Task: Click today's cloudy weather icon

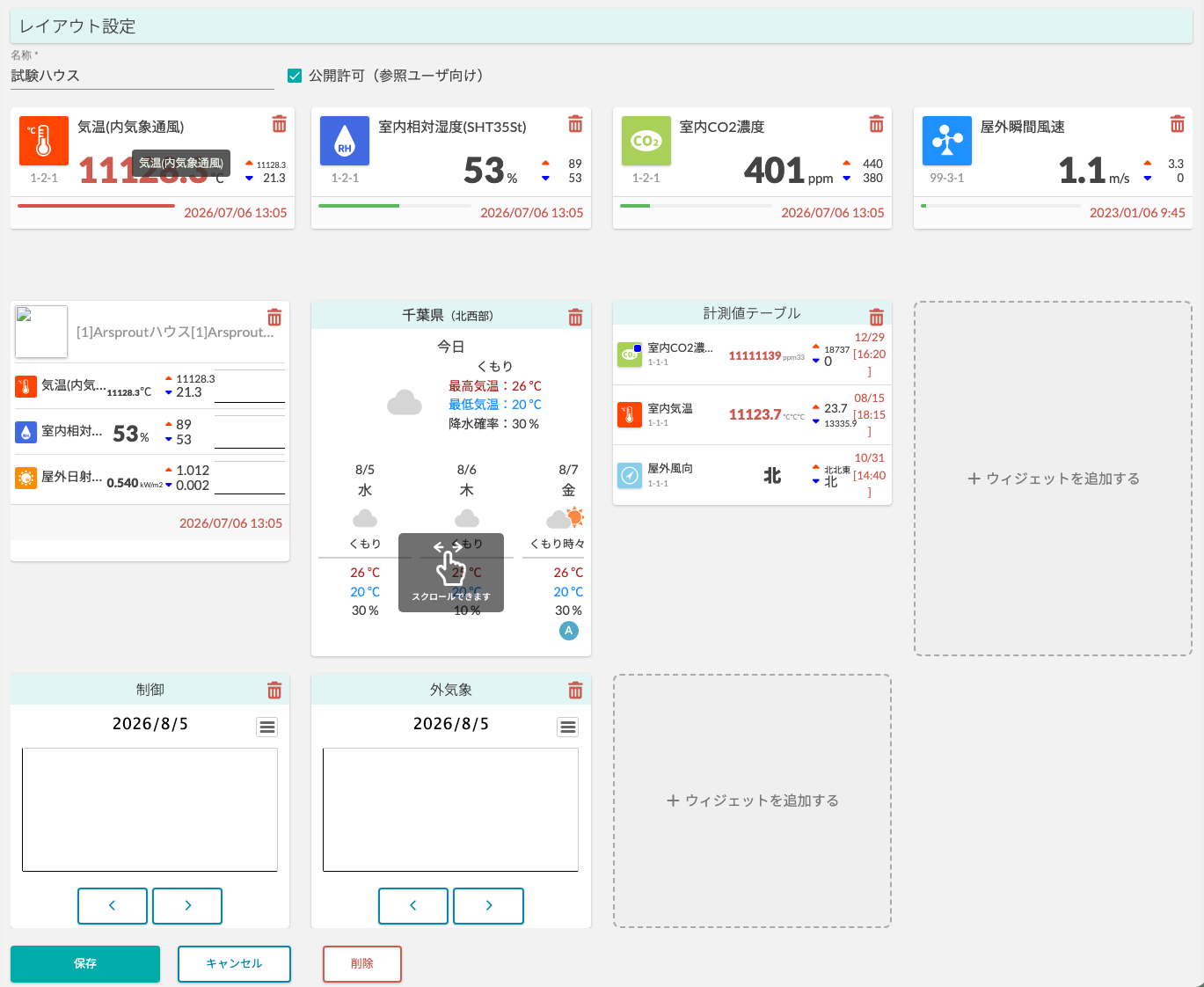Action: (x=405, y=403)
